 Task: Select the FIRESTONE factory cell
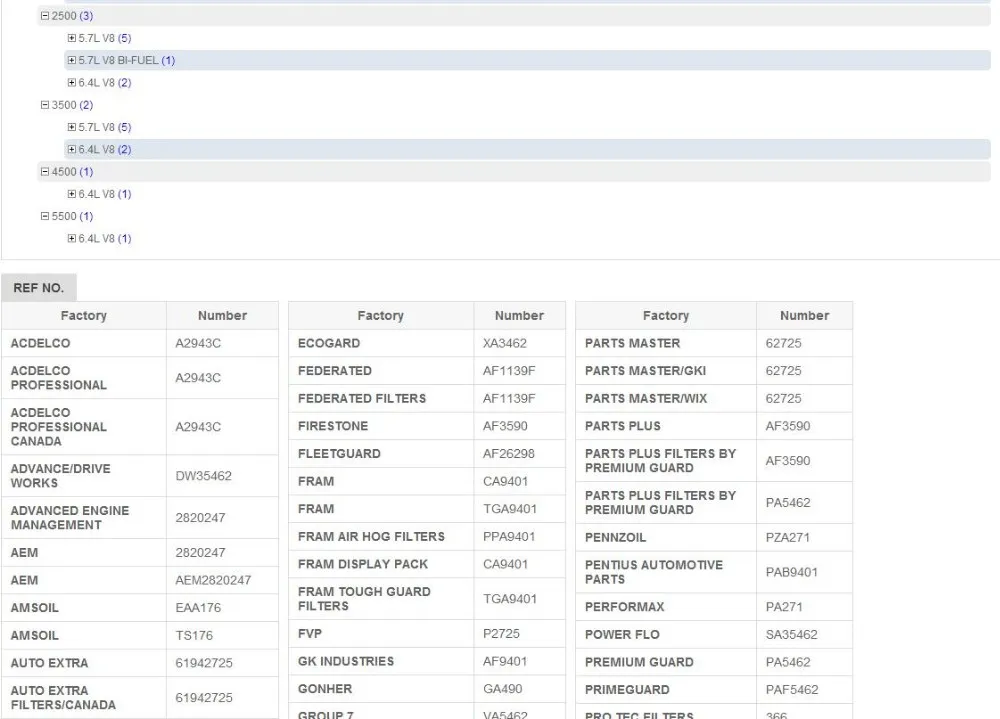(x=381, y=426)
